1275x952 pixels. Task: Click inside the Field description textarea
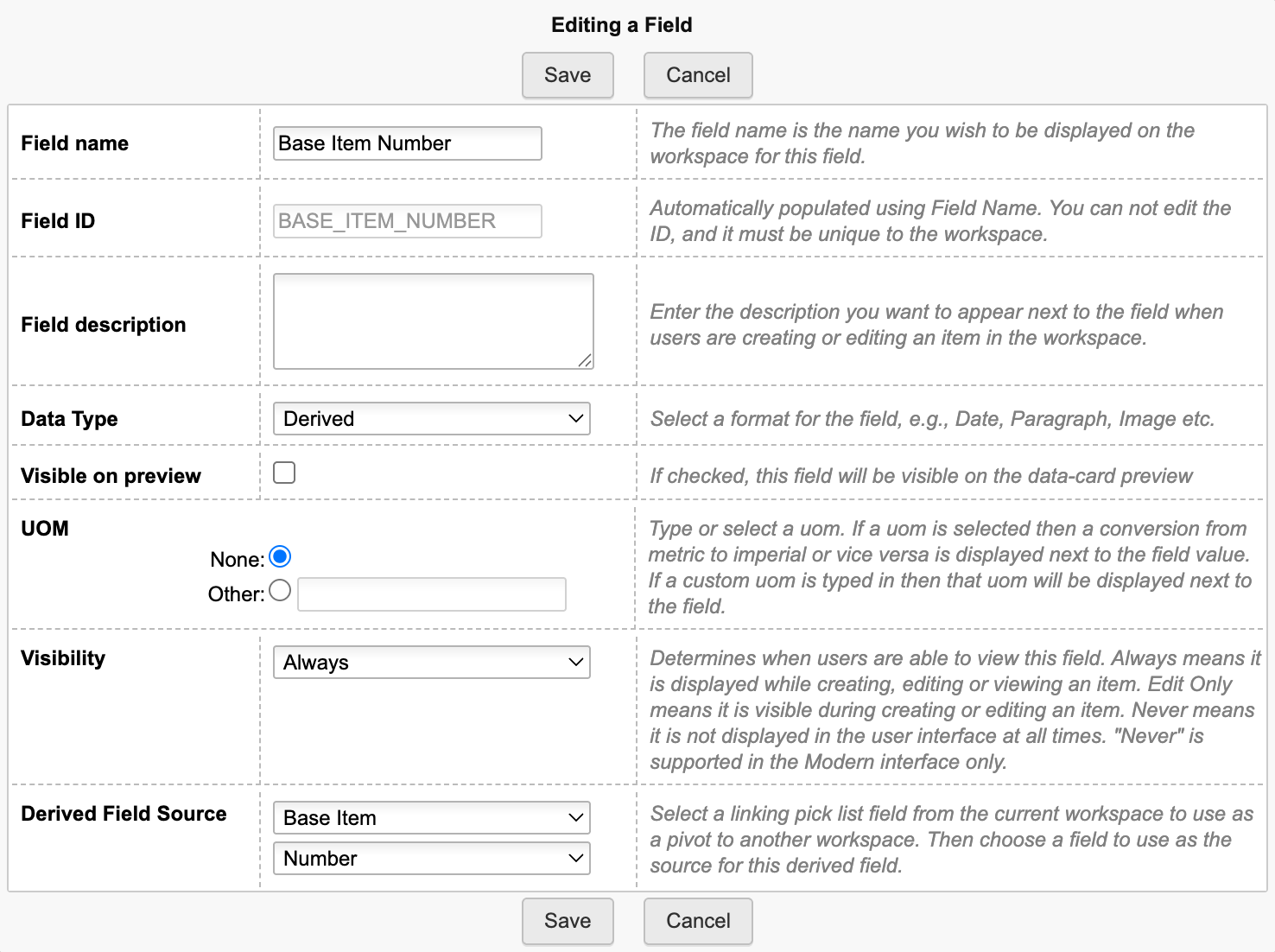[x=433, y=321]
